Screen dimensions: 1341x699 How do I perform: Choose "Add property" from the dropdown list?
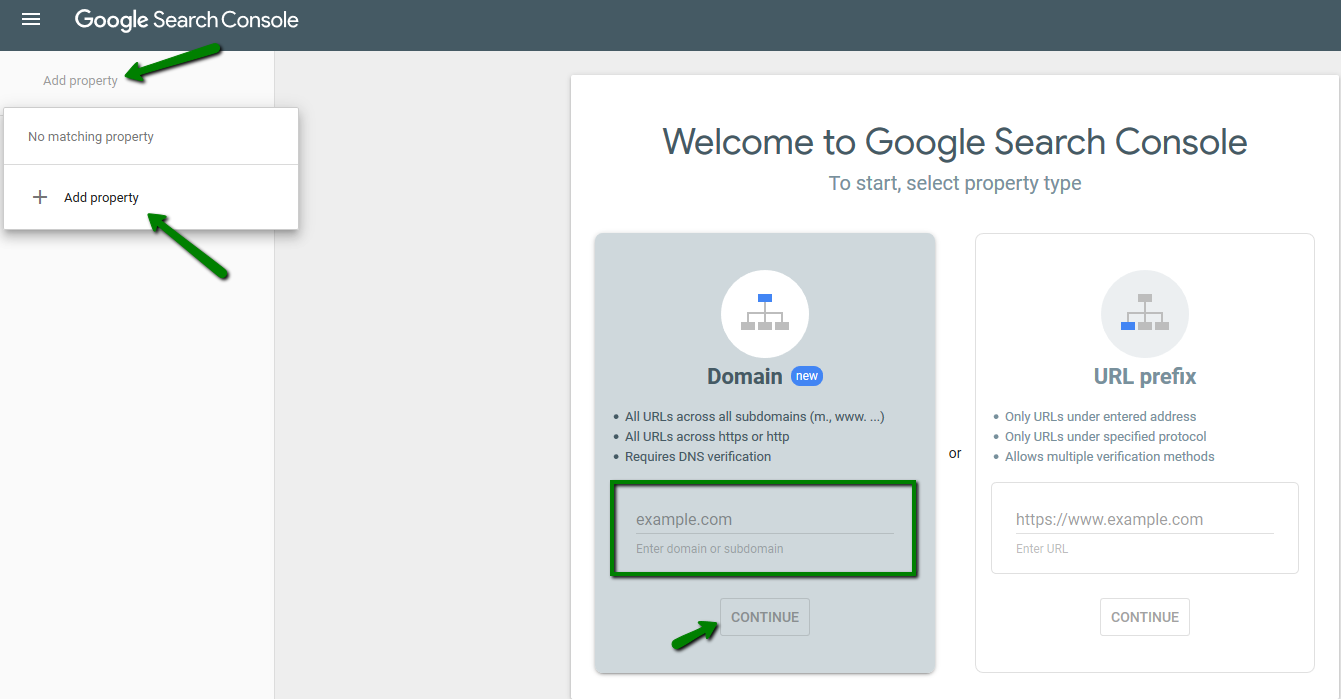tap(101, 198)
